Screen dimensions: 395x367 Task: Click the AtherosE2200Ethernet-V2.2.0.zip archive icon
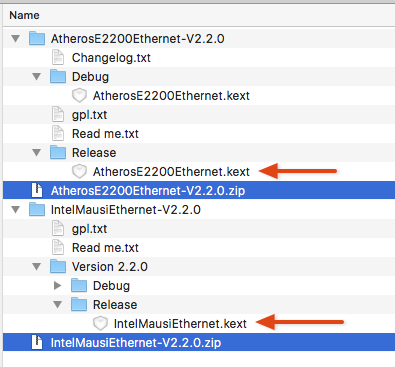pyautogui.click(x=37, y=190)
